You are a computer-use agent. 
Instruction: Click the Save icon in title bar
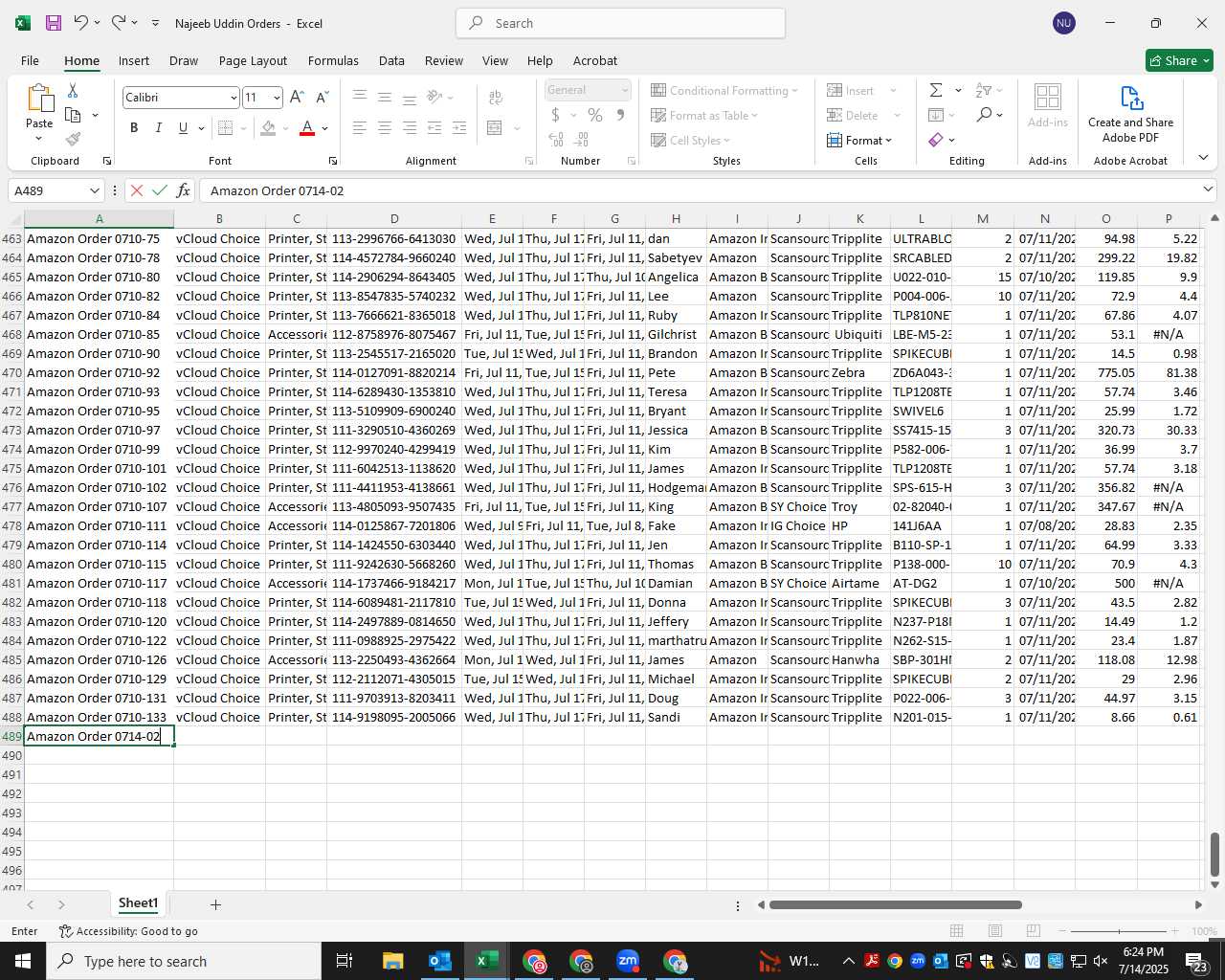coord(54,23)
